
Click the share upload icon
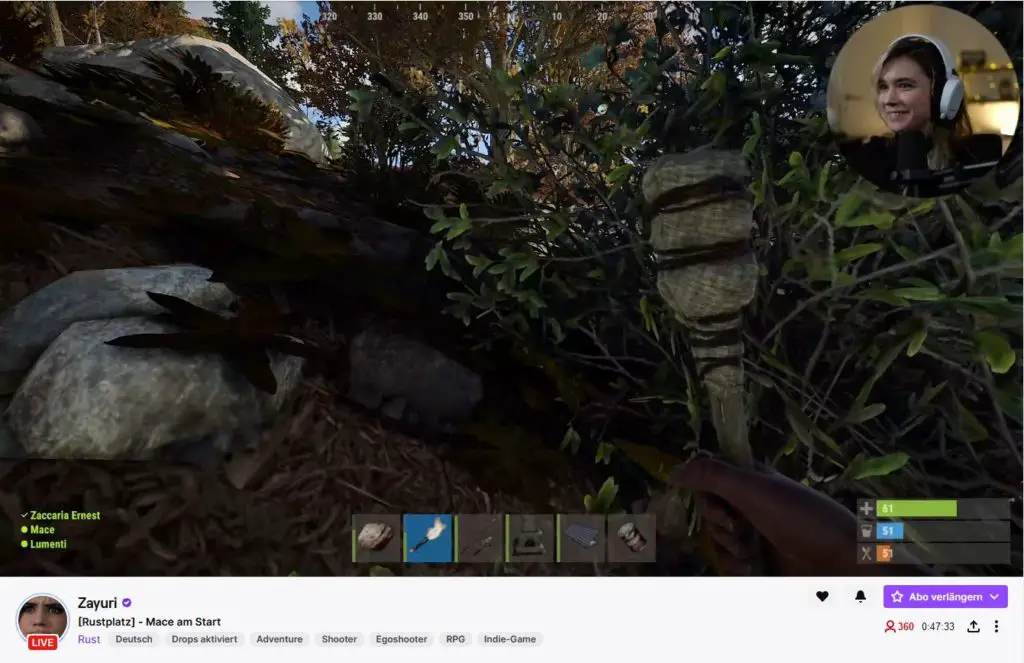(x=973, y=626)
